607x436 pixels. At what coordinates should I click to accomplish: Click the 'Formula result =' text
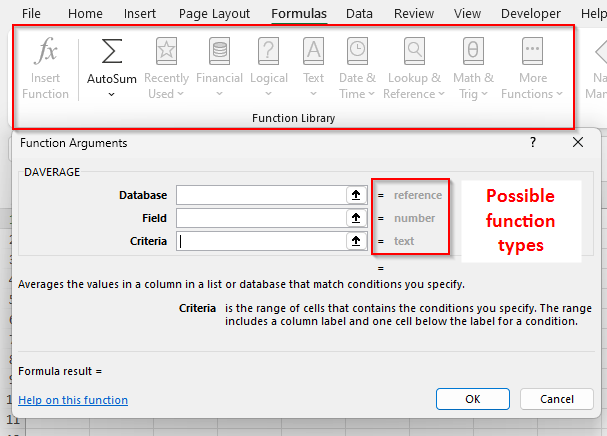tap(60, 371)
